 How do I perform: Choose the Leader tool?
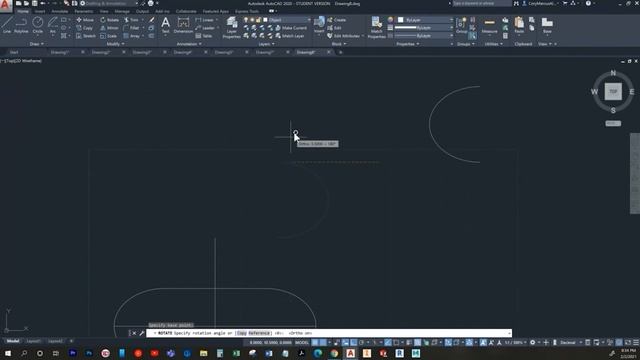205,28
